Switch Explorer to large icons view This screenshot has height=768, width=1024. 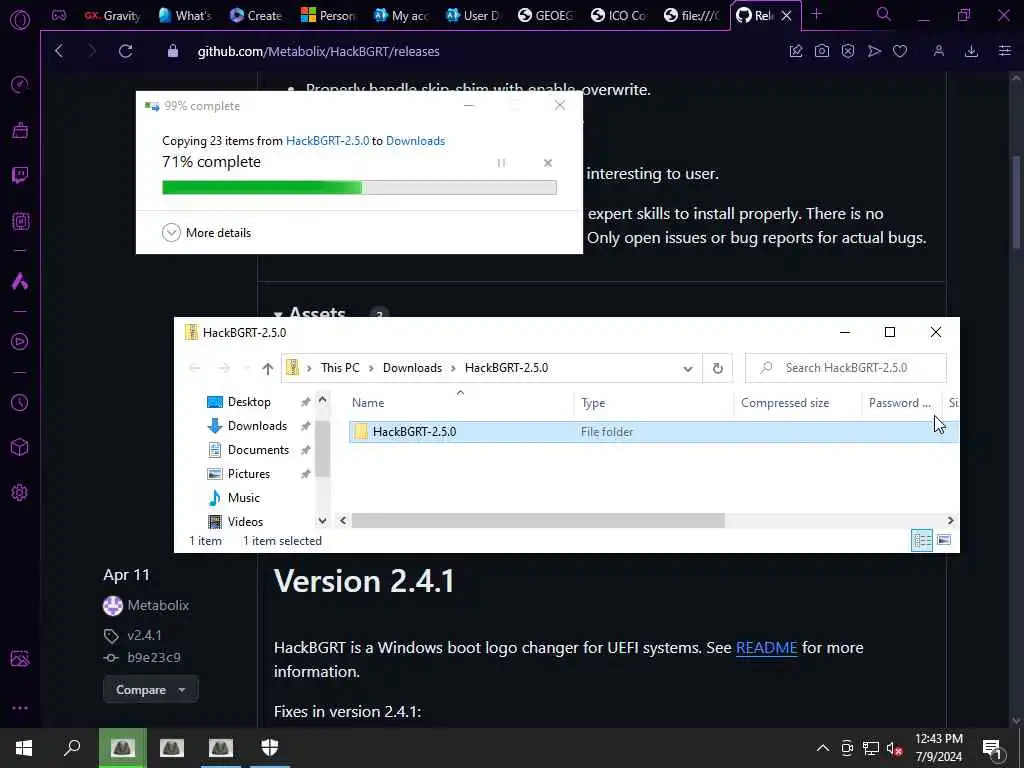(x=944, y=541)
